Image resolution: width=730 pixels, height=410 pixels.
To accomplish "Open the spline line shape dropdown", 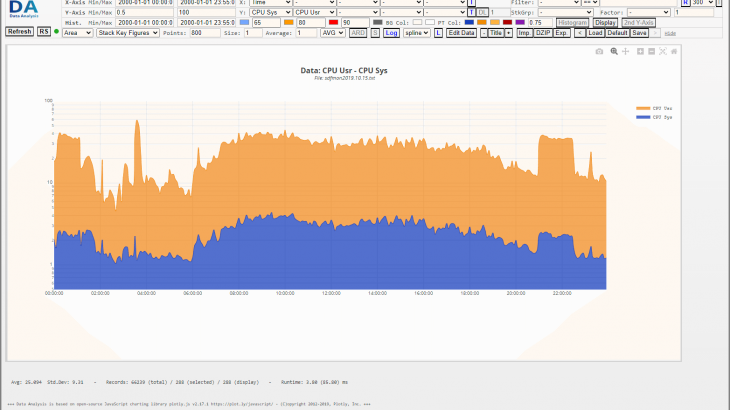I will coord(416,33).
